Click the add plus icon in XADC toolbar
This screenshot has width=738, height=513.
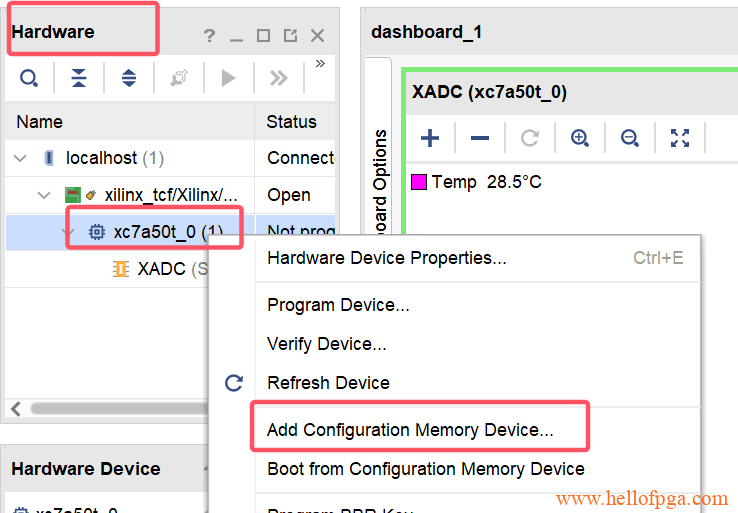430,138
